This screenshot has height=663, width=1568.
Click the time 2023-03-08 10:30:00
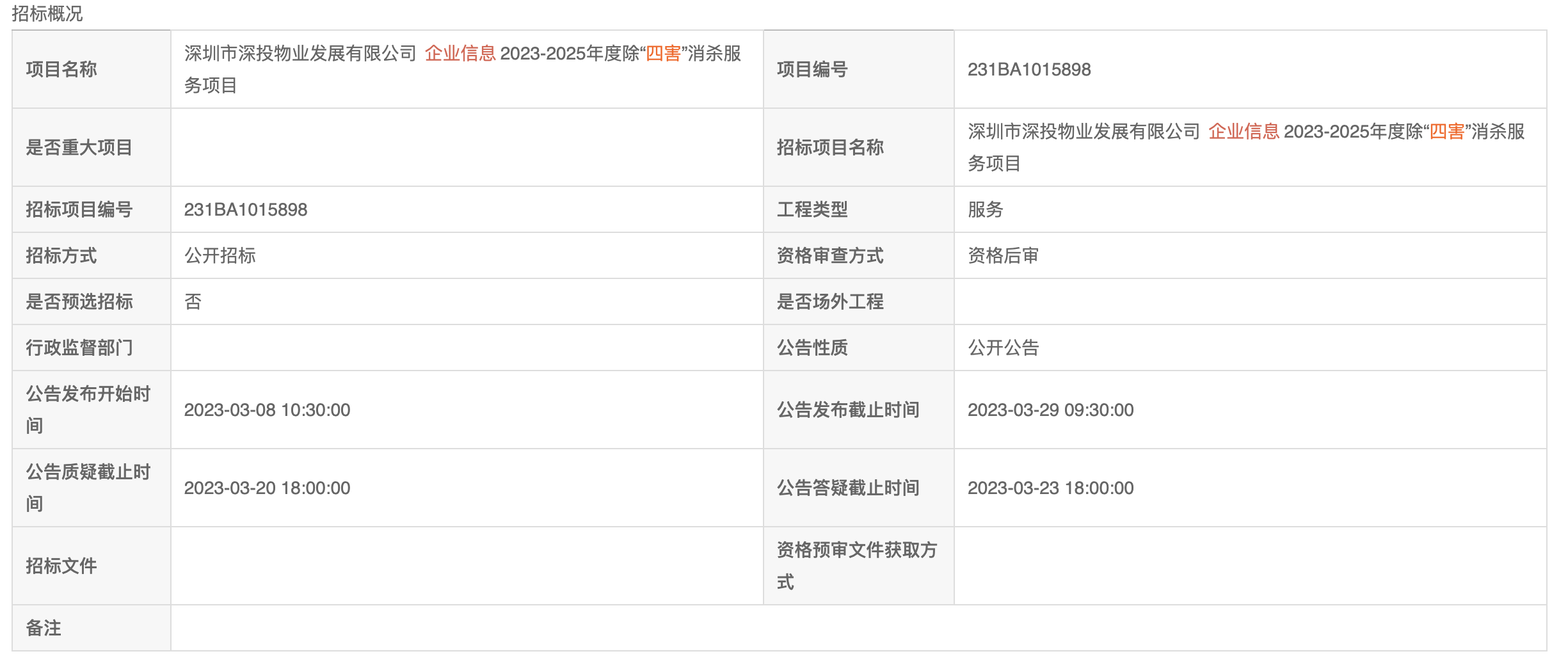267,410
